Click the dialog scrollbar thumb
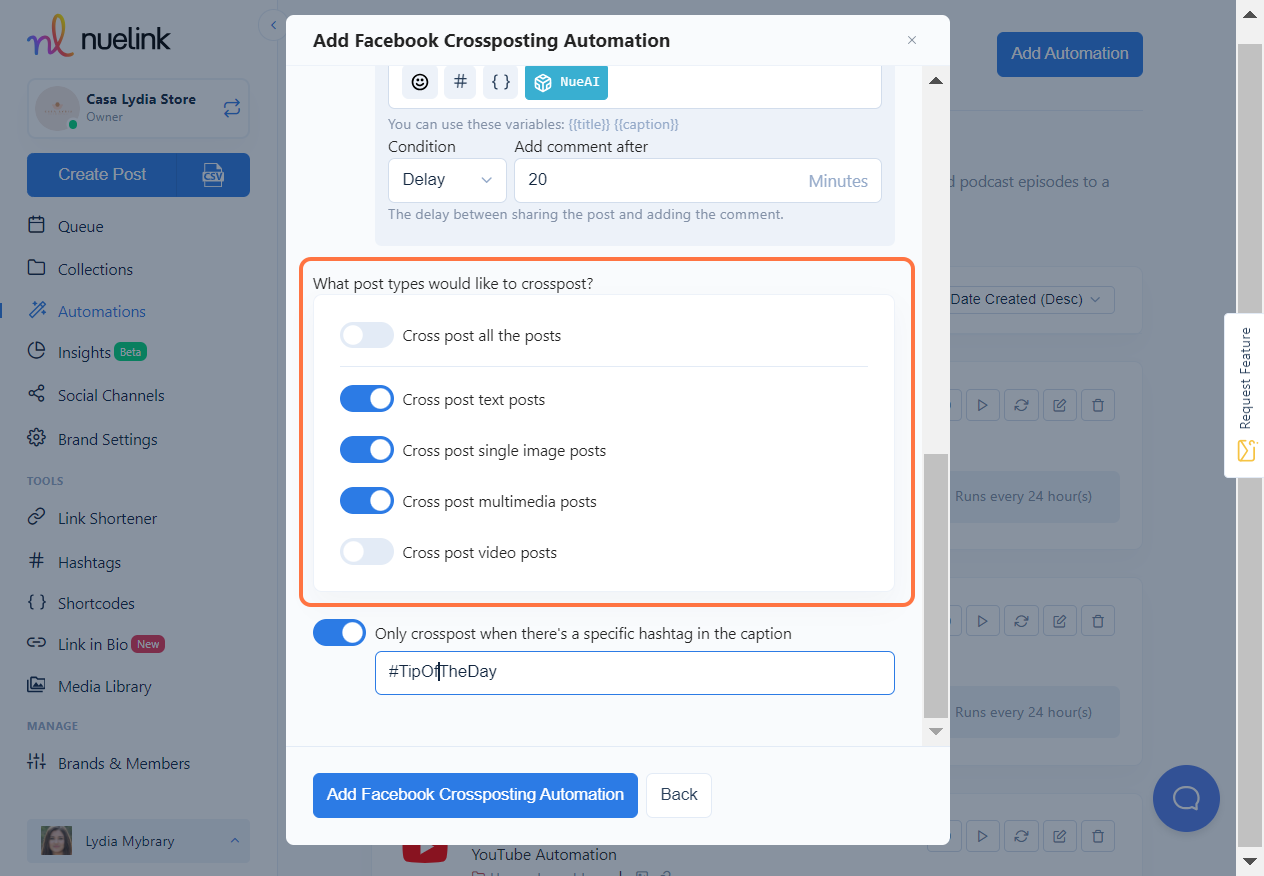The width and height of the screenshot is (1264, 876). [935, 585]
